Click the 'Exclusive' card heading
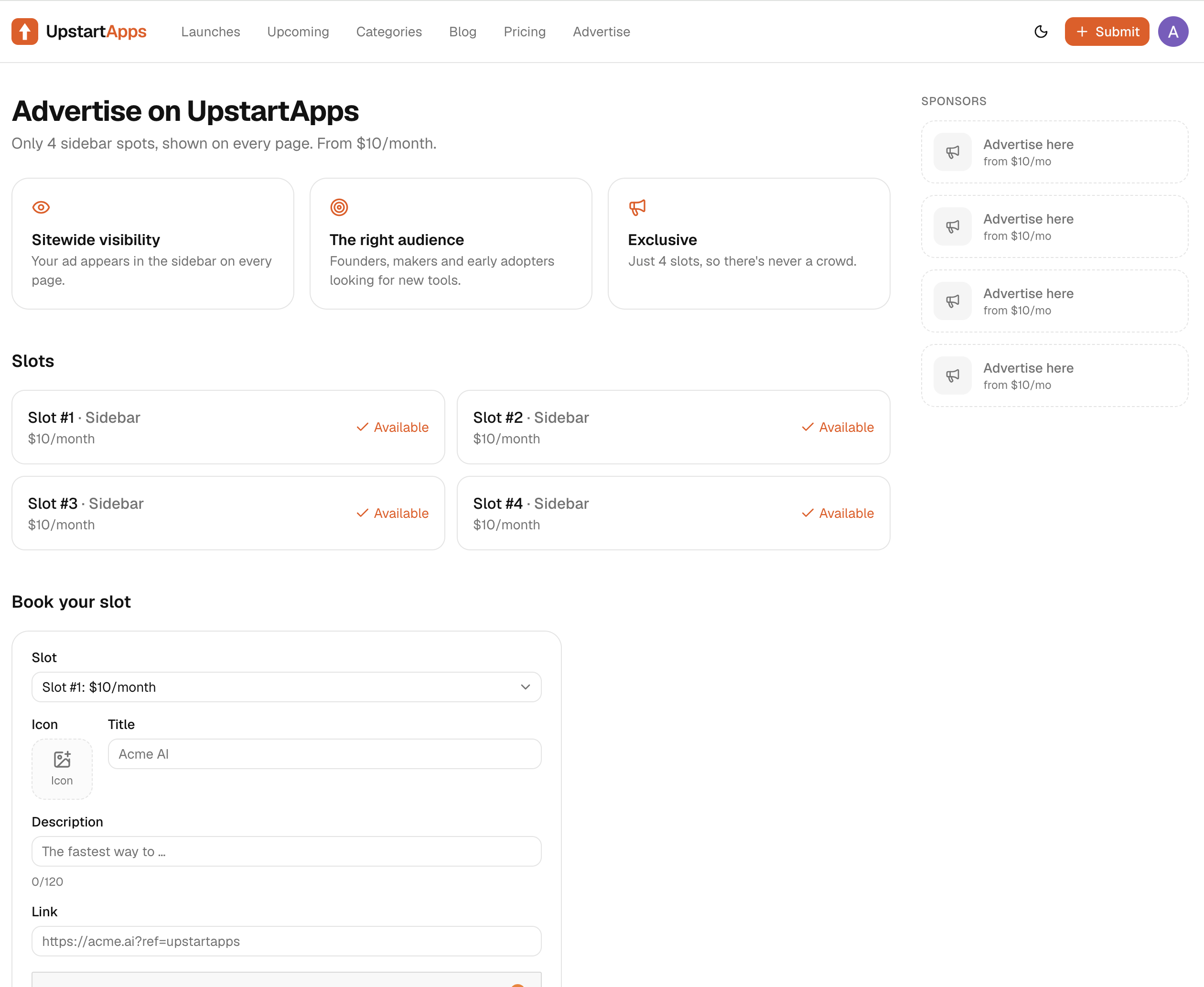Screen dimensions: 1204x987 click(x=662, y=240)
